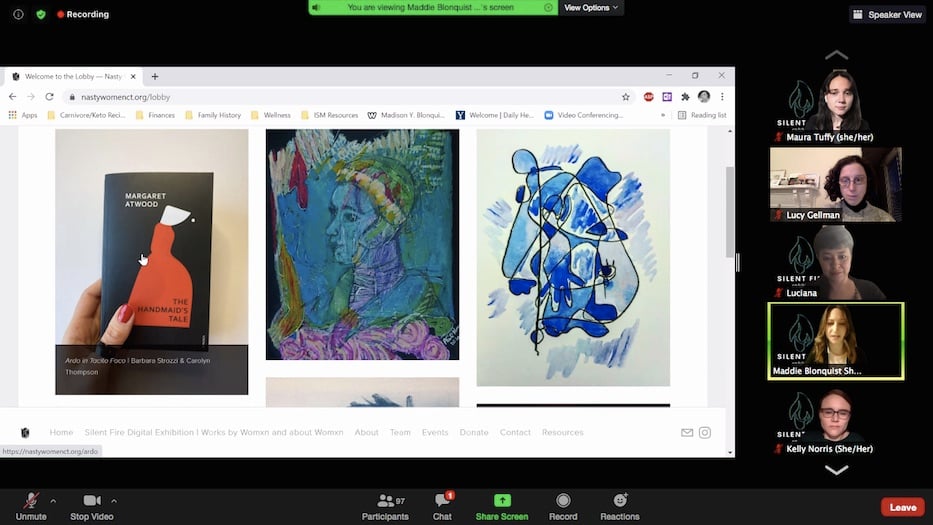Go forward in browser
The image size is (933, 525).
(31, 97)
